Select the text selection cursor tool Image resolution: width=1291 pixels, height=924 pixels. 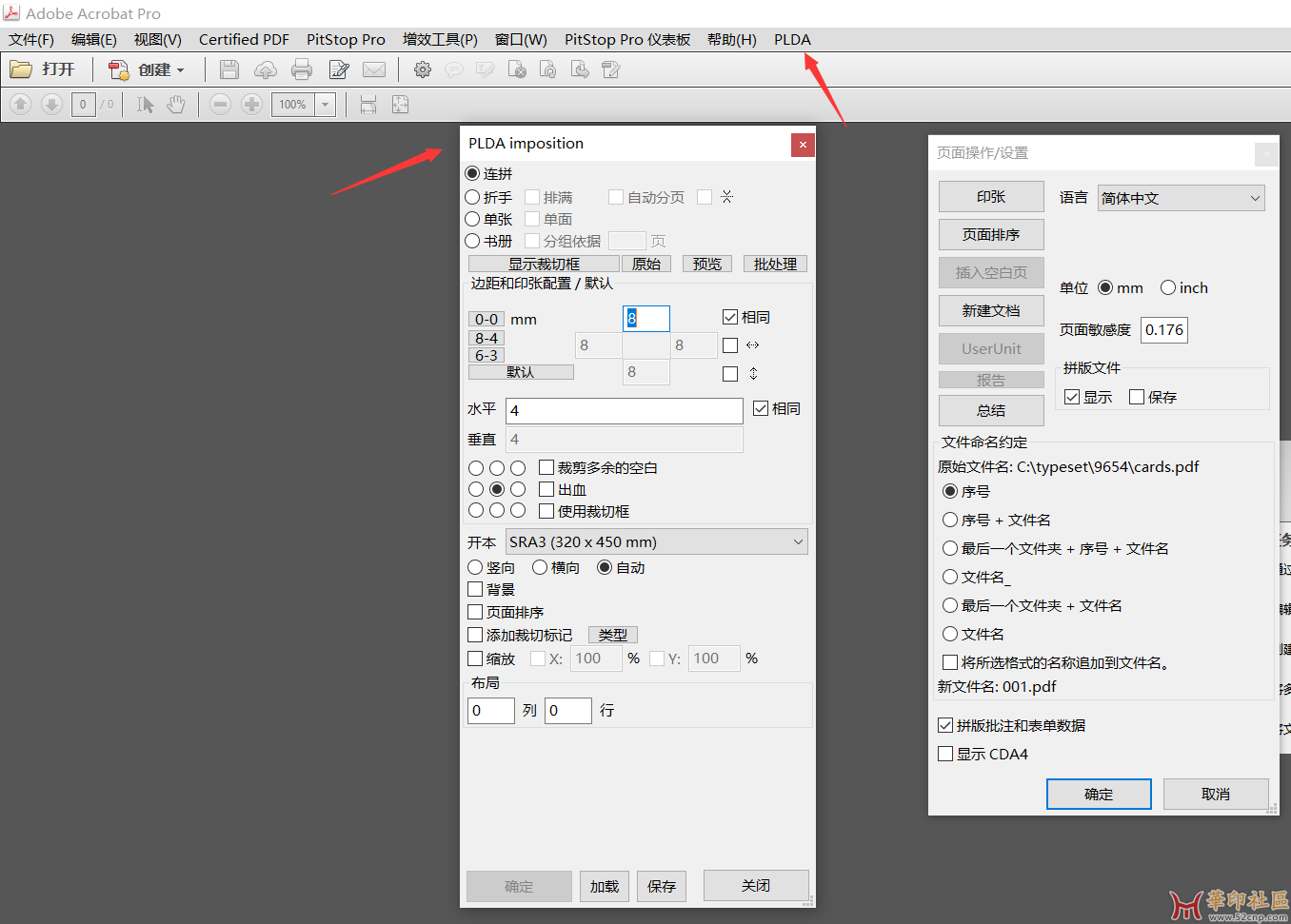point(145,104)
